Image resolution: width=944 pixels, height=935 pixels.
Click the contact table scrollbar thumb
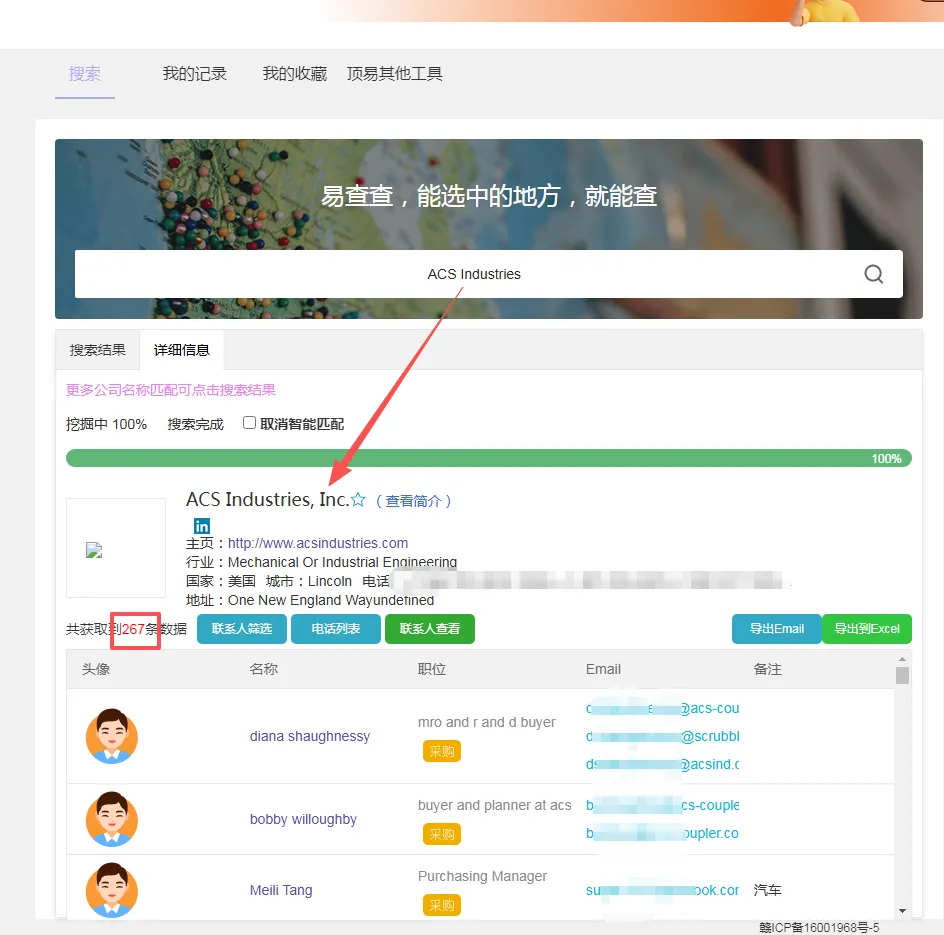902,676
